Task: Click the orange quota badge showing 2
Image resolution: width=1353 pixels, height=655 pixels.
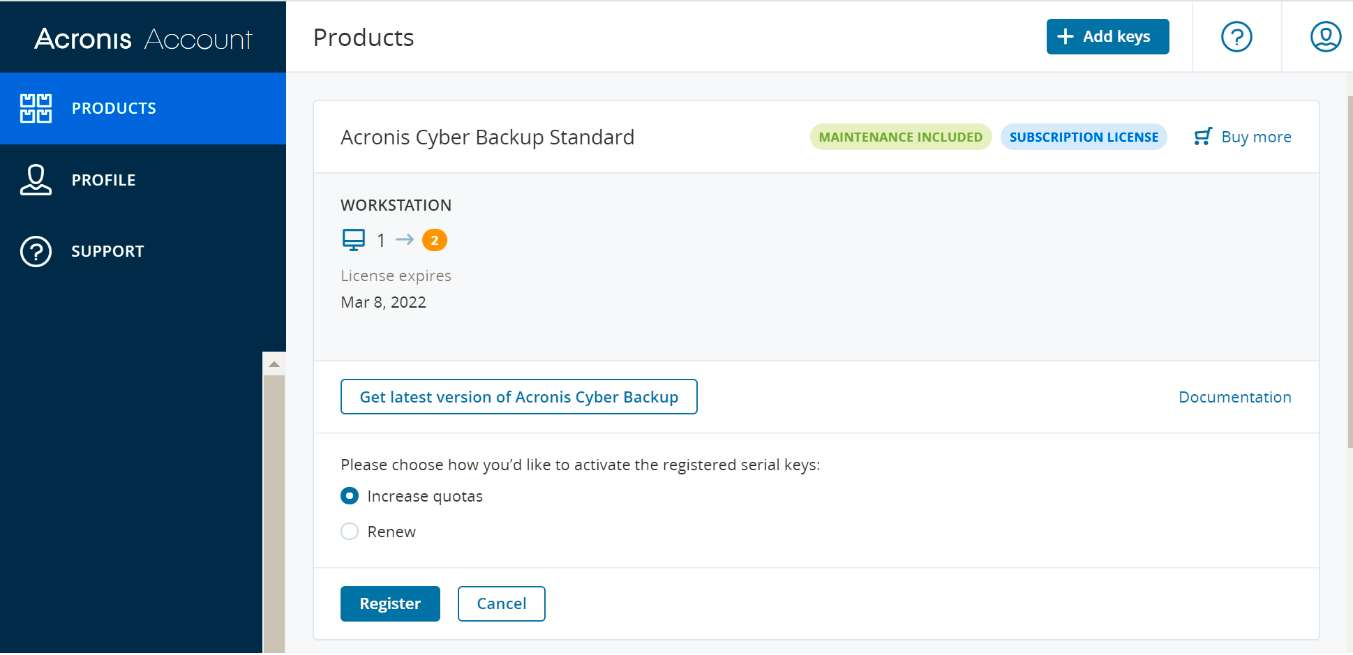Action: pyautogui.click(x=434, y=240)
